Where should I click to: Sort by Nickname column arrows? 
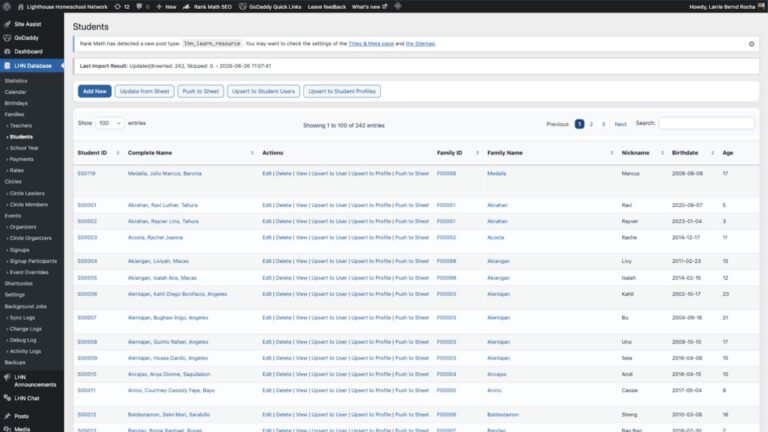coord(662,153)
